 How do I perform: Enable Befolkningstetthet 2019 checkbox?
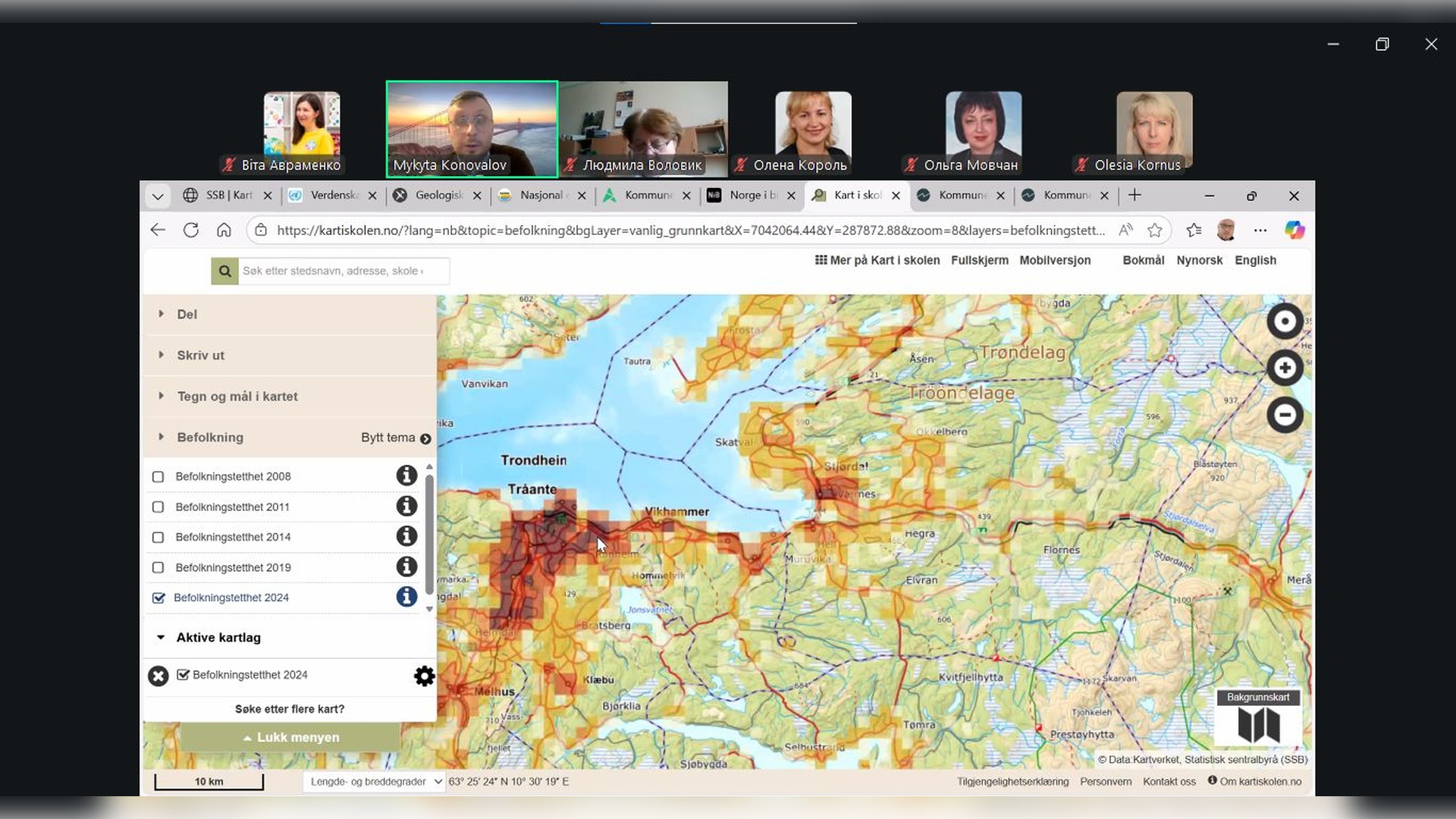point(158,567)
